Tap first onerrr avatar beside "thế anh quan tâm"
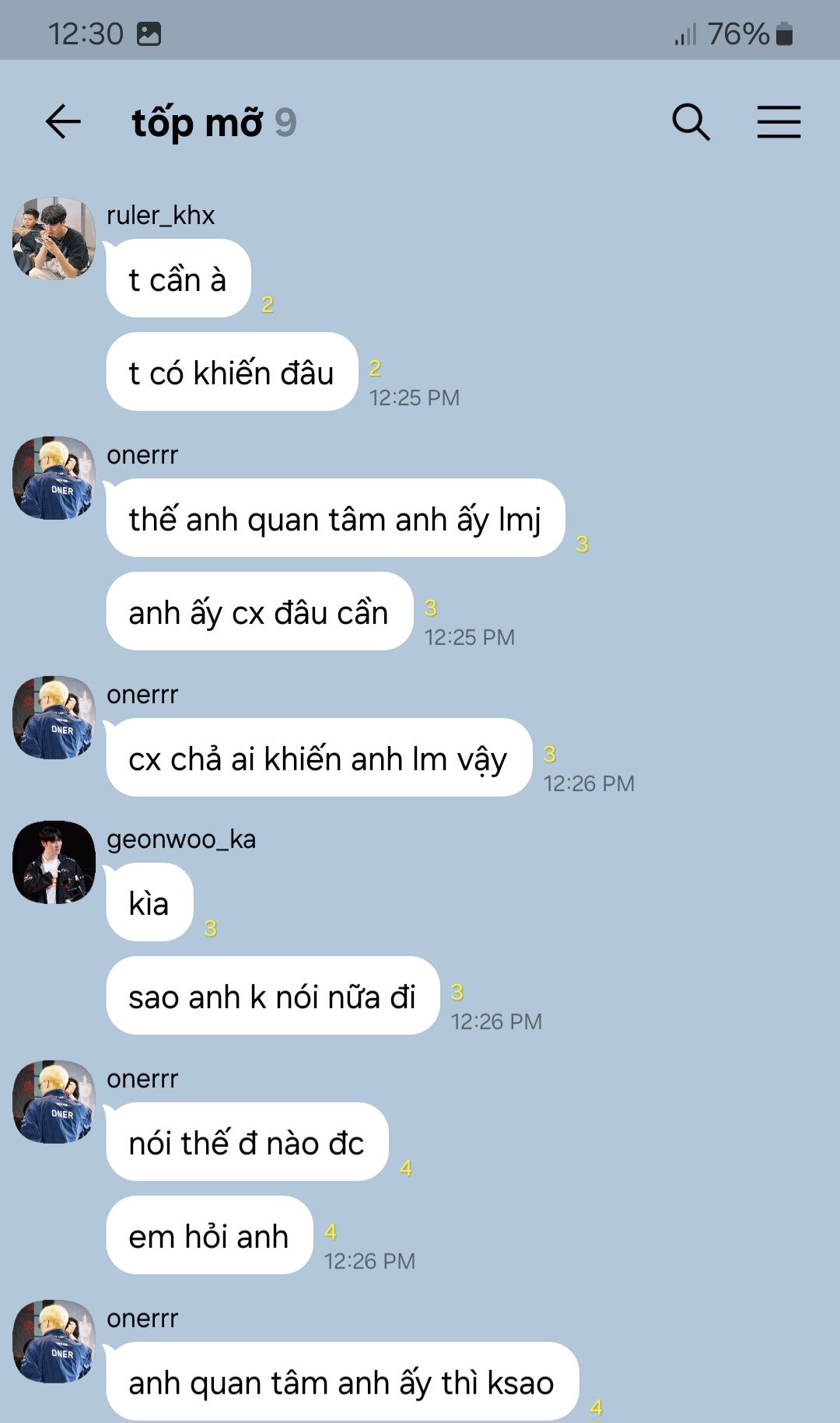Screen dimensions: 840x1423 pyautogui.click(x=54, y=478)
